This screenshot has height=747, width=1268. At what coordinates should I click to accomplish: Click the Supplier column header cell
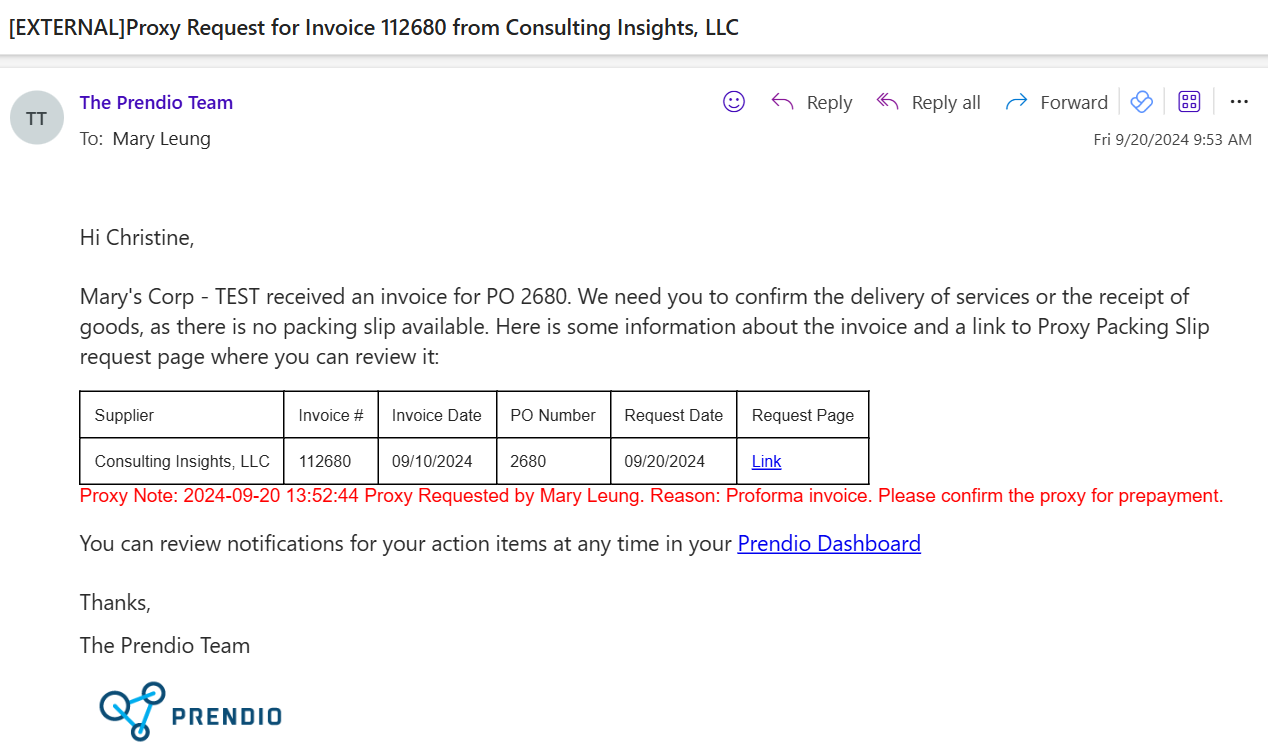[122, 414]
